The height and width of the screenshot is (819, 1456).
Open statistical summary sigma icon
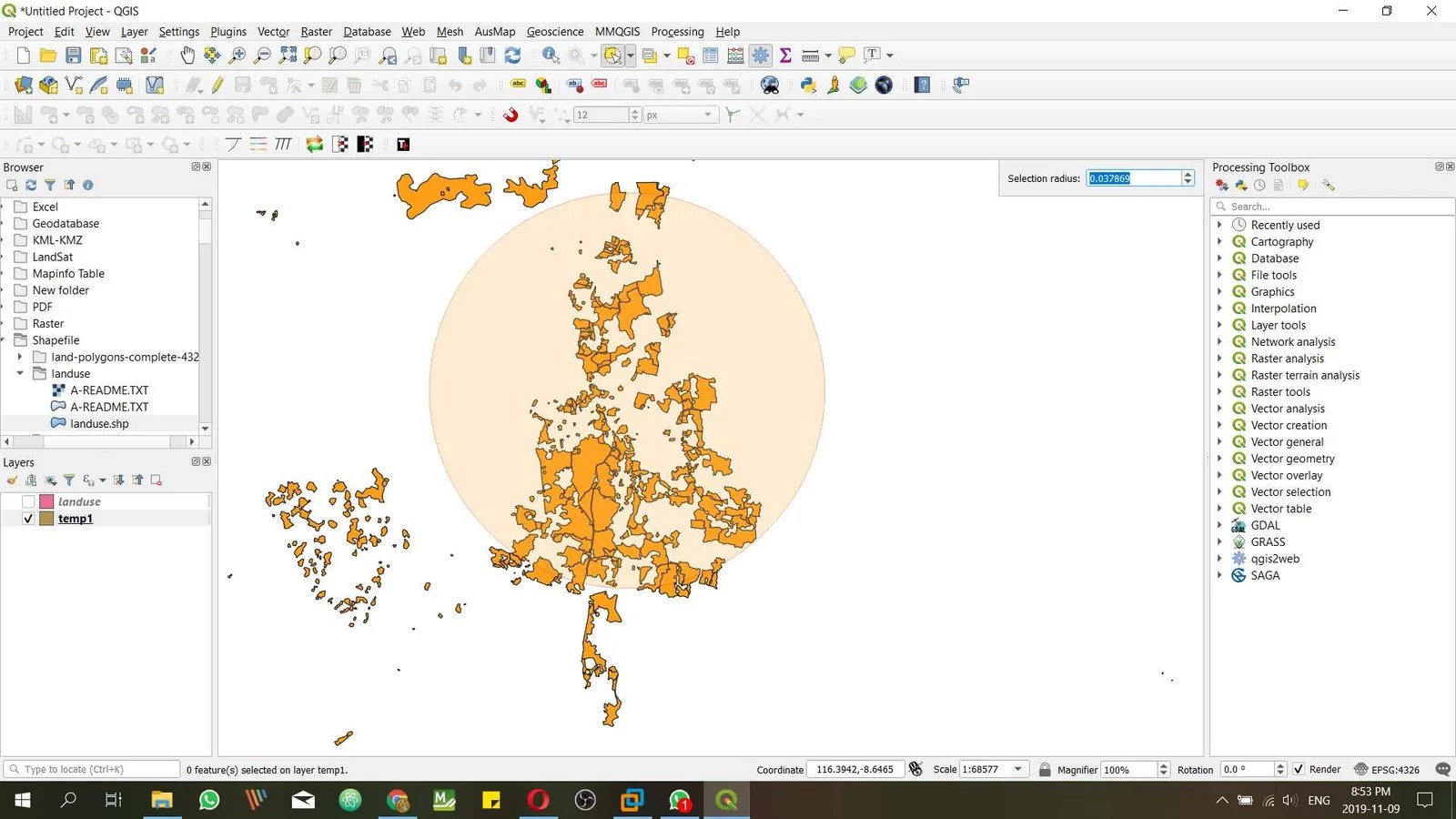click(x=785, y=56)
